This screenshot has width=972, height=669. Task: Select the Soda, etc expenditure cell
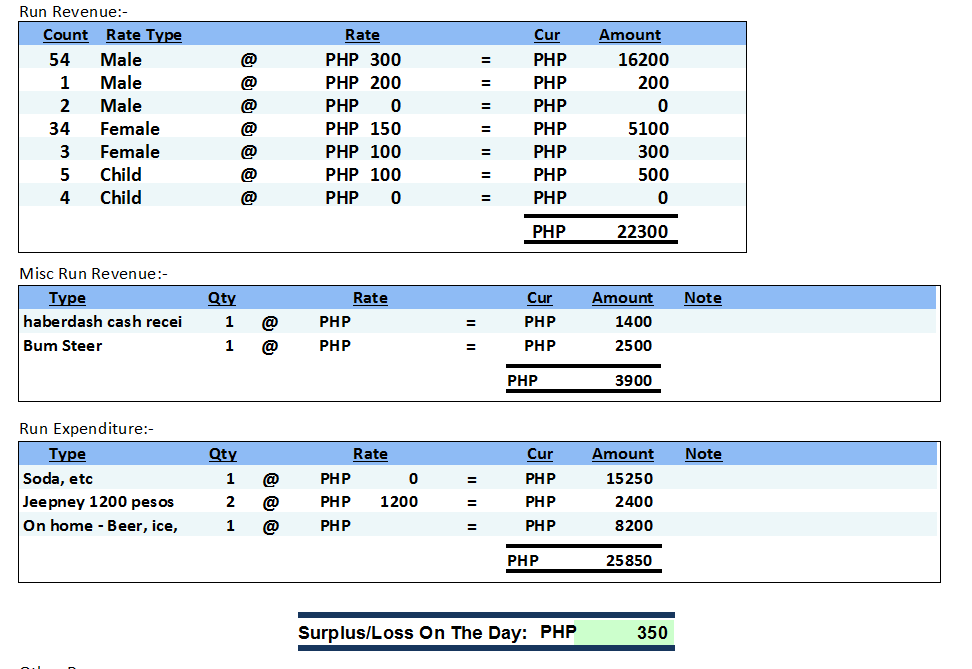point(58,479)
